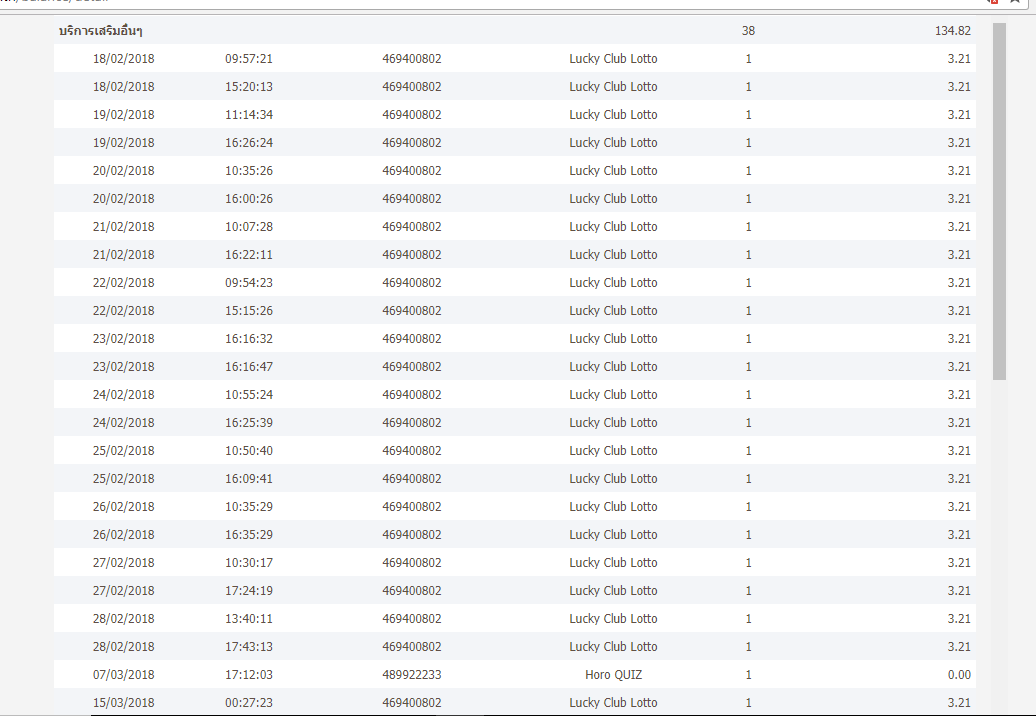Click amount 3.21 in the 10:55:24 row
1036x716 pixels.
tap(959, 395)
